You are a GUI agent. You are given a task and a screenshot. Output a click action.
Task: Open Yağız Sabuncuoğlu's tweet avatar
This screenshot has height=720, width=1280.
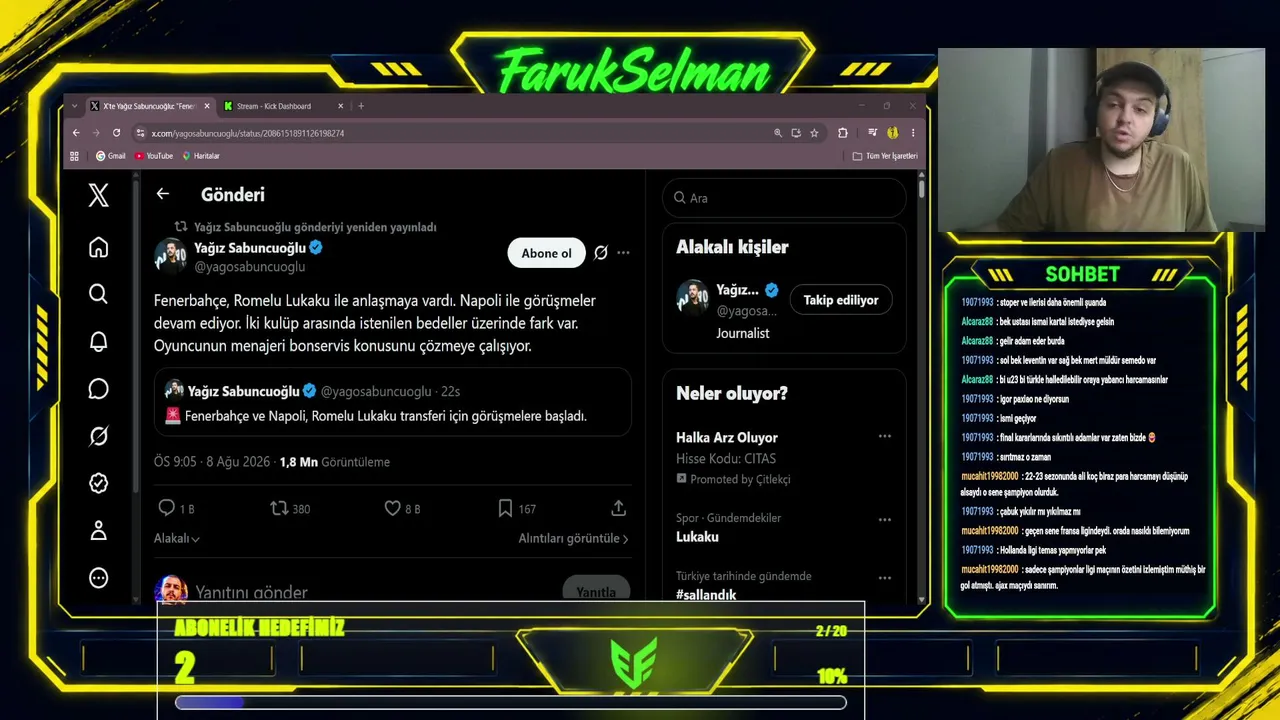(x=171, y=256)
